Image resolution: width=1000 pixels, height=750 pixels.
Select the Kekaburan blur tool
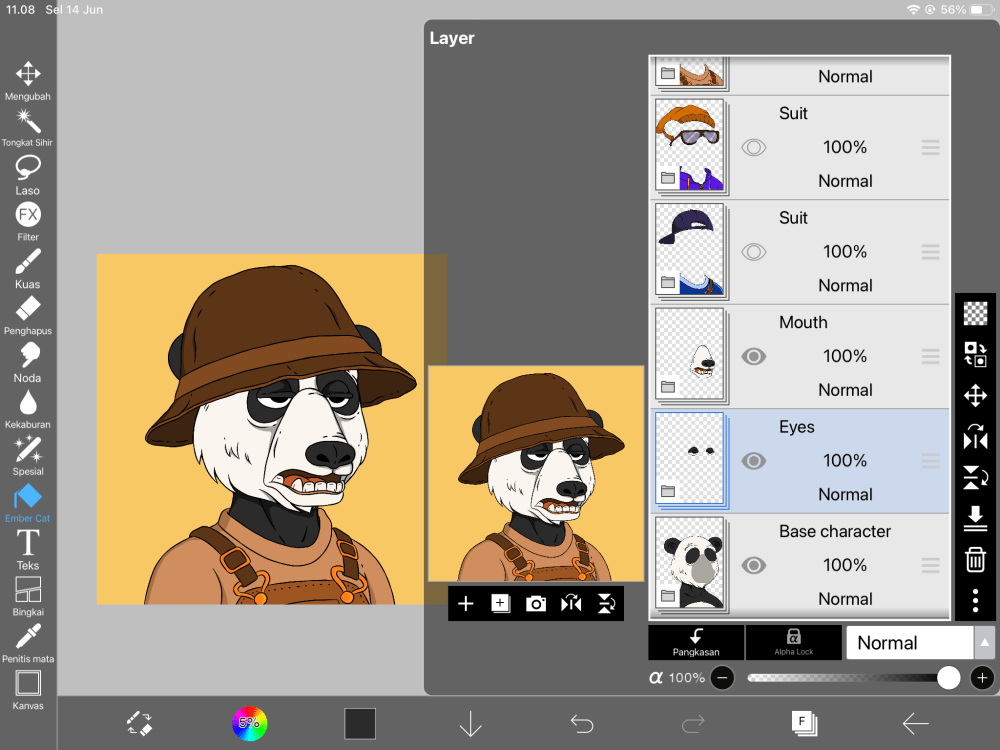27,409
